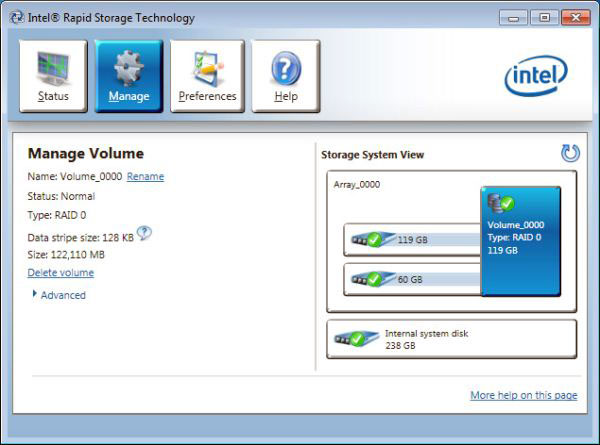Open the Status tab
The height and width of the screenshot is (445, 600).
coord(53,76)
